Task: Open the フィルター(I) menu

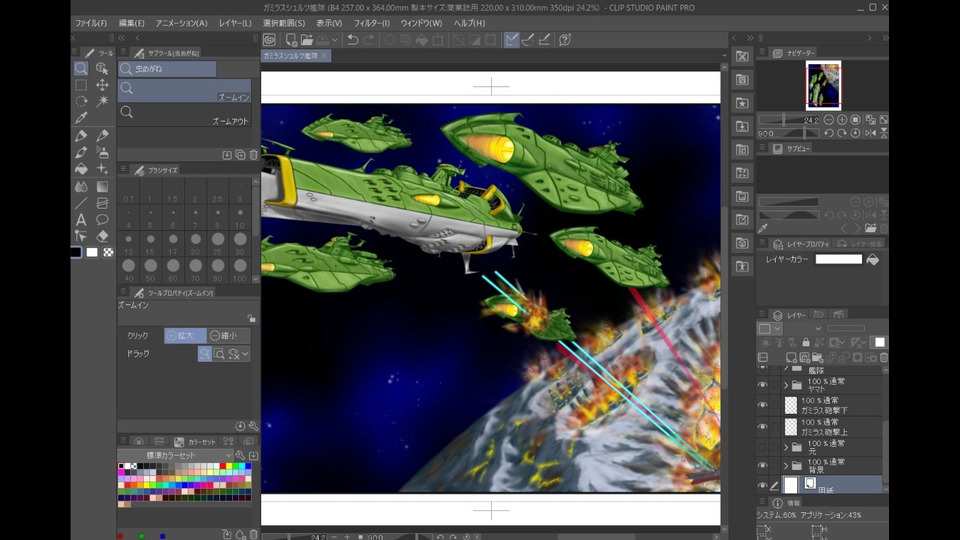Action: tap(372, 23)
